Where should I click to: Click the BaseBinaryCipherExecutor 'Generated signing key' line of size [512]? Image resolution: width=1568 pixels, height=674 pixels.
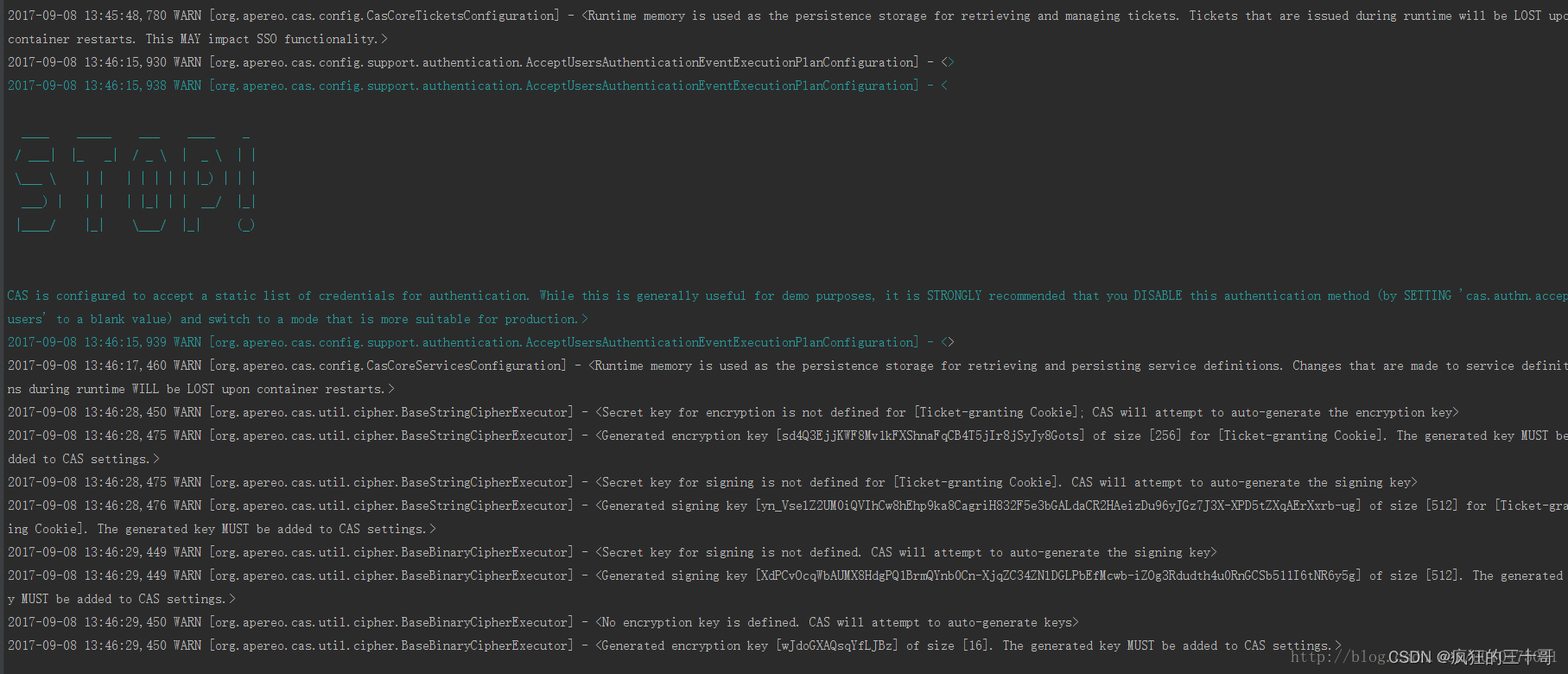pyautogui.click(x=787, y=575)
